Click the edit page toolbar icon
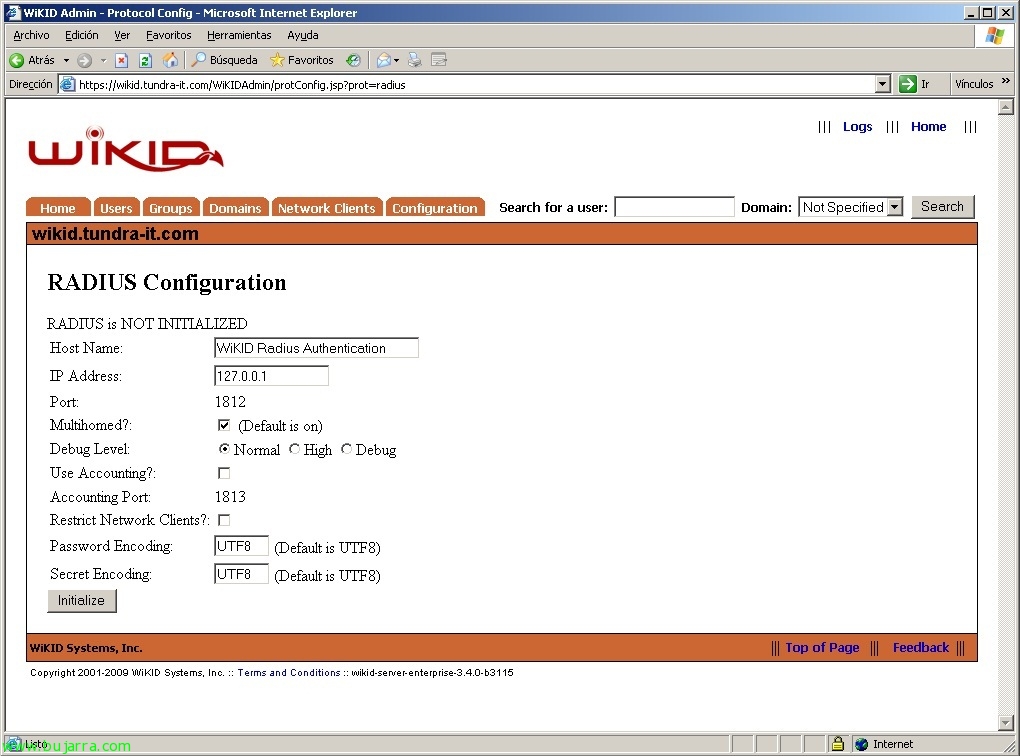The width and height of the screenshot is (1020, 756). click(439, 61)
